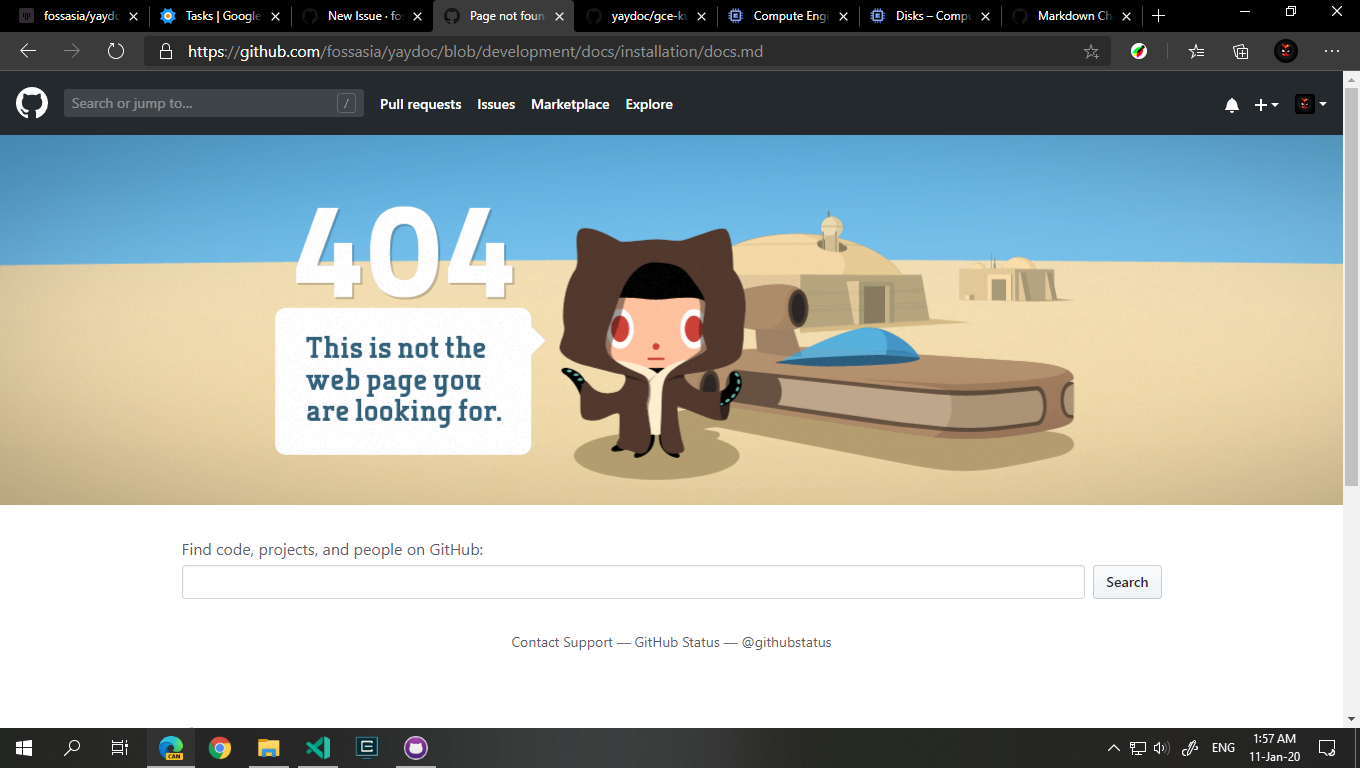The height and width of the screenshot is (768, 1360).
Task: Visit GitHub Marketplace link
Action: point(570,104)
